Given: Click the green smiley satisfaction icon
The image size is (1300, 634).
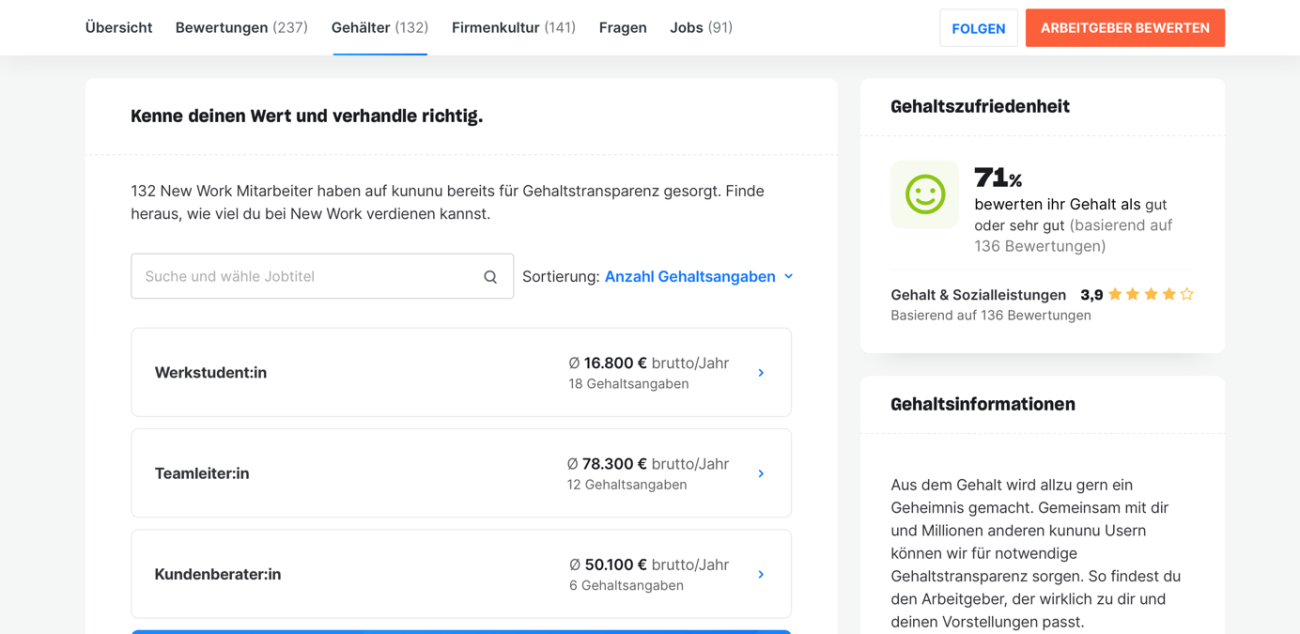Looking at the screenshot, I should pyautogui.click(x=925, y=194).
